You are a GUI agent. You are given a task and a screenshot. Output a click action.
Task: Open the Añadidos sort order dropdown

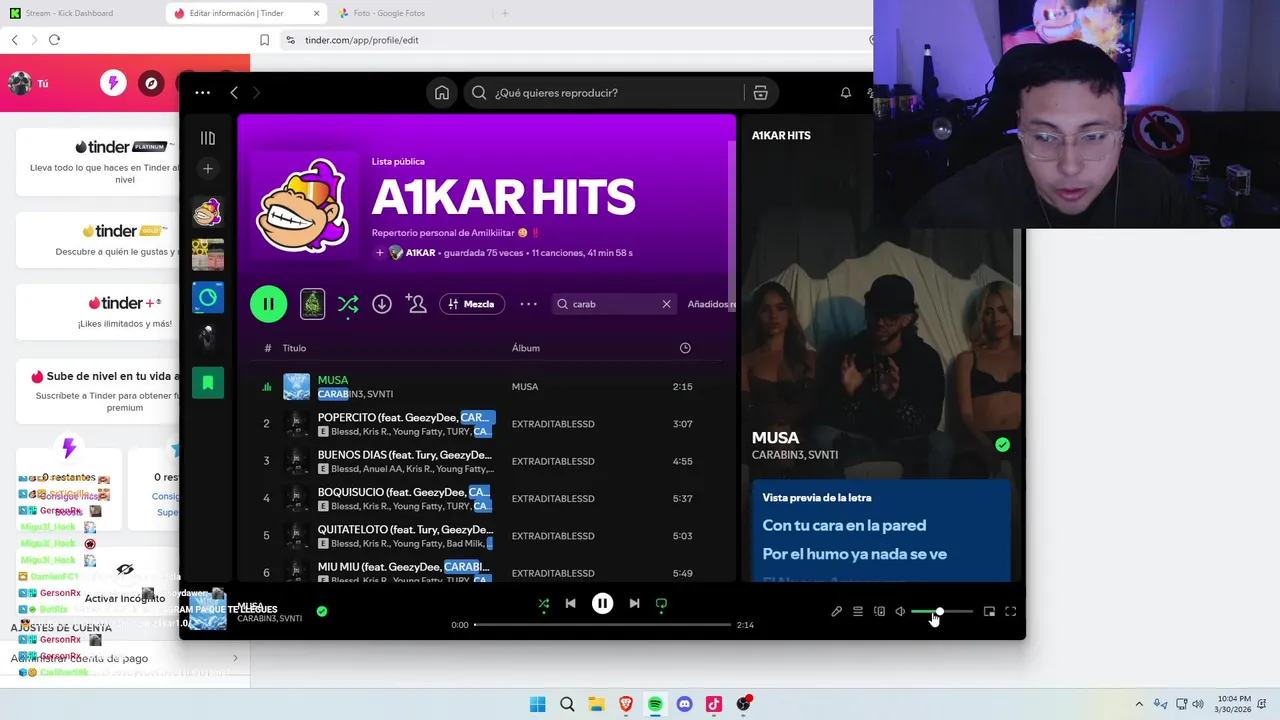(712, 304)
